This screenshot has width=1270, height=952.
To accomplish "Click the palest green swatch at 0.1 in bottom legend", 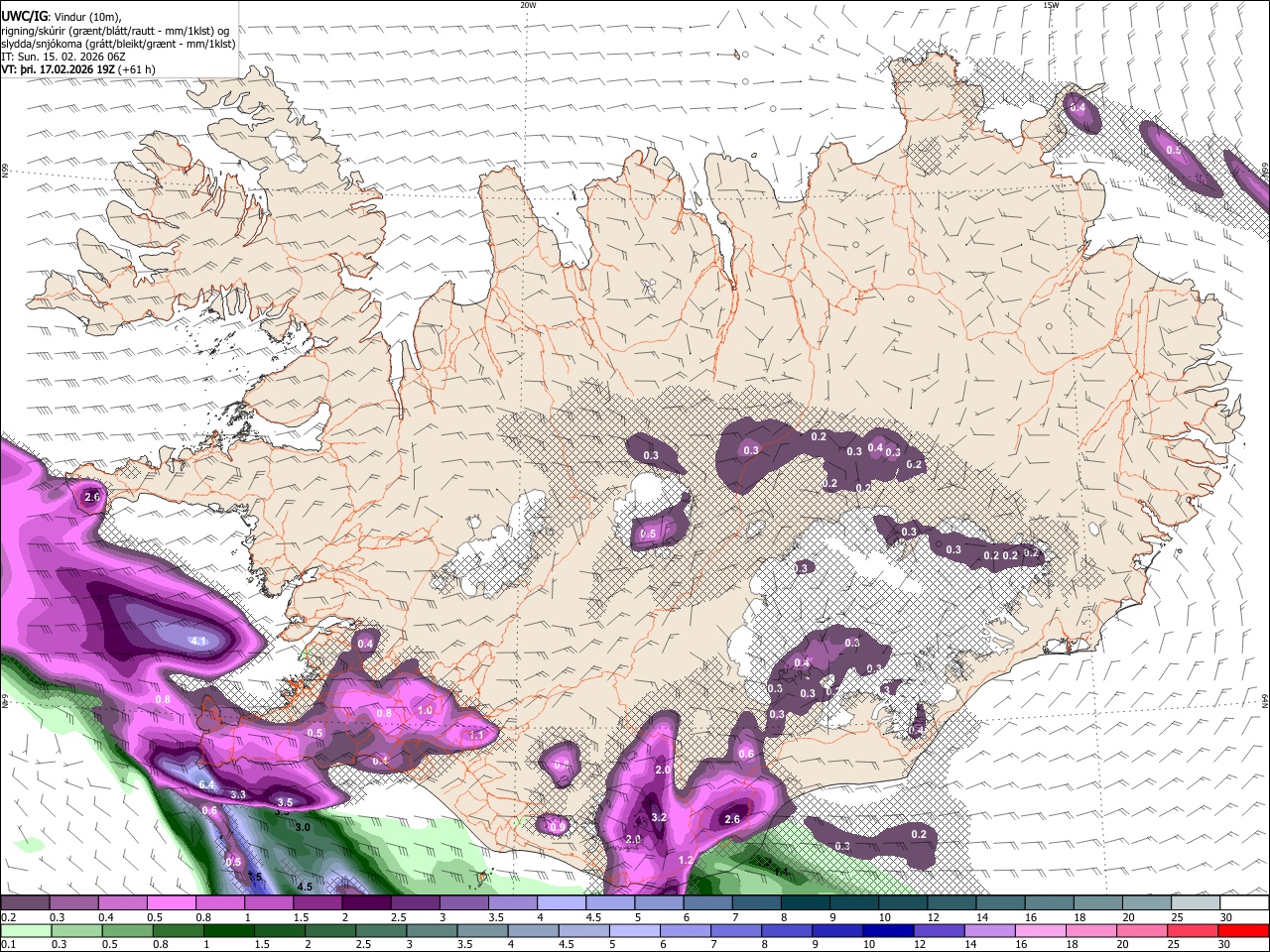I will click(x=25, y=930).
